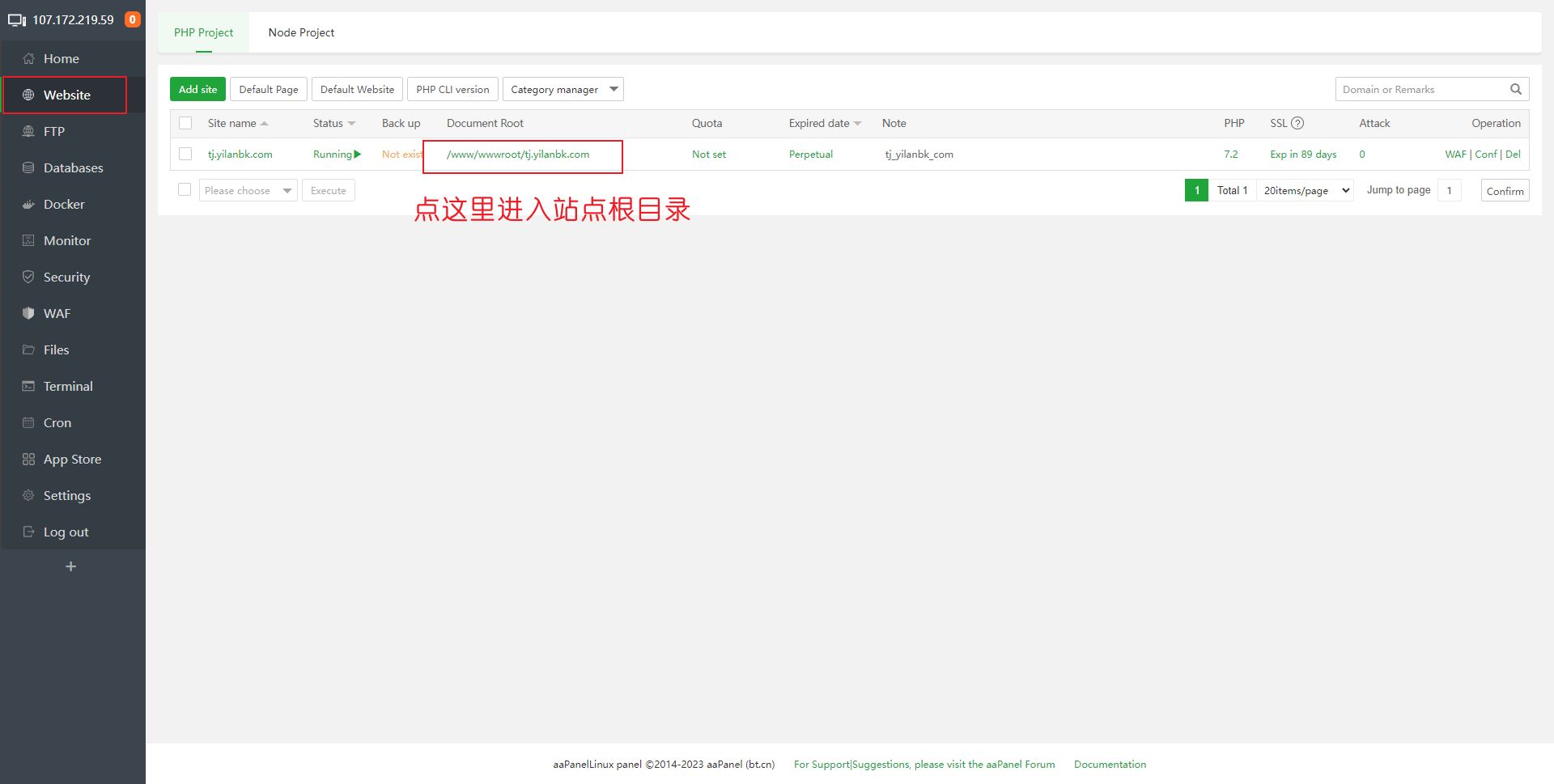Click the Databases icon in sidebar
Image resolution: width=1554 pixels, height=784 pixels.
coord(28,167)
